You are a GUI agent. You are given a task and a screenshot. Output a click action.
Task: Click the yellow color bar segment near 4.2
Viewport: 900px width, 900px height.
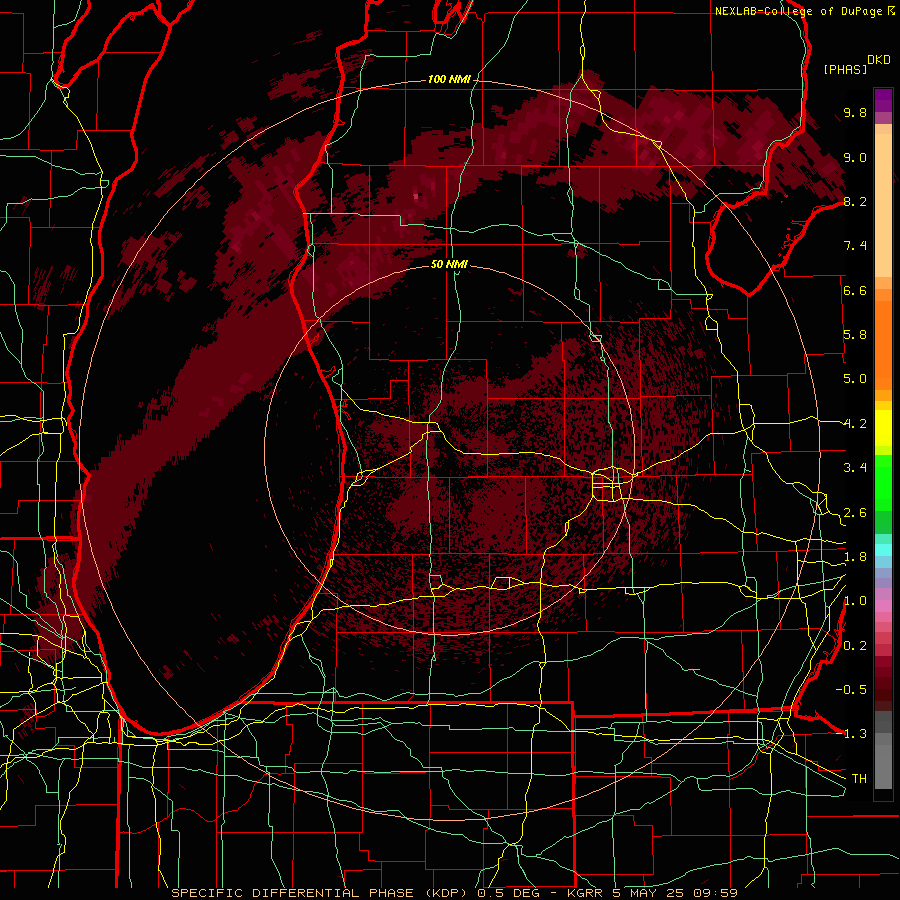(883, 428)
